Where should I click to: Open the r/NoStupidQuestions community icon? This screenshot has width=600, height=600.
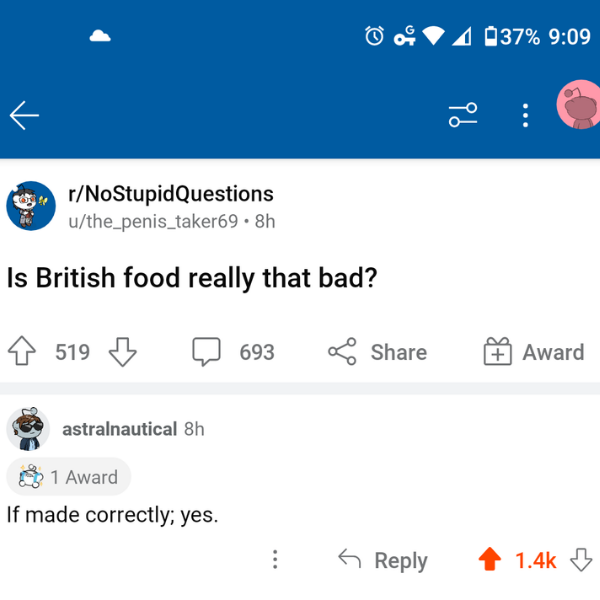tap(31, 206)
